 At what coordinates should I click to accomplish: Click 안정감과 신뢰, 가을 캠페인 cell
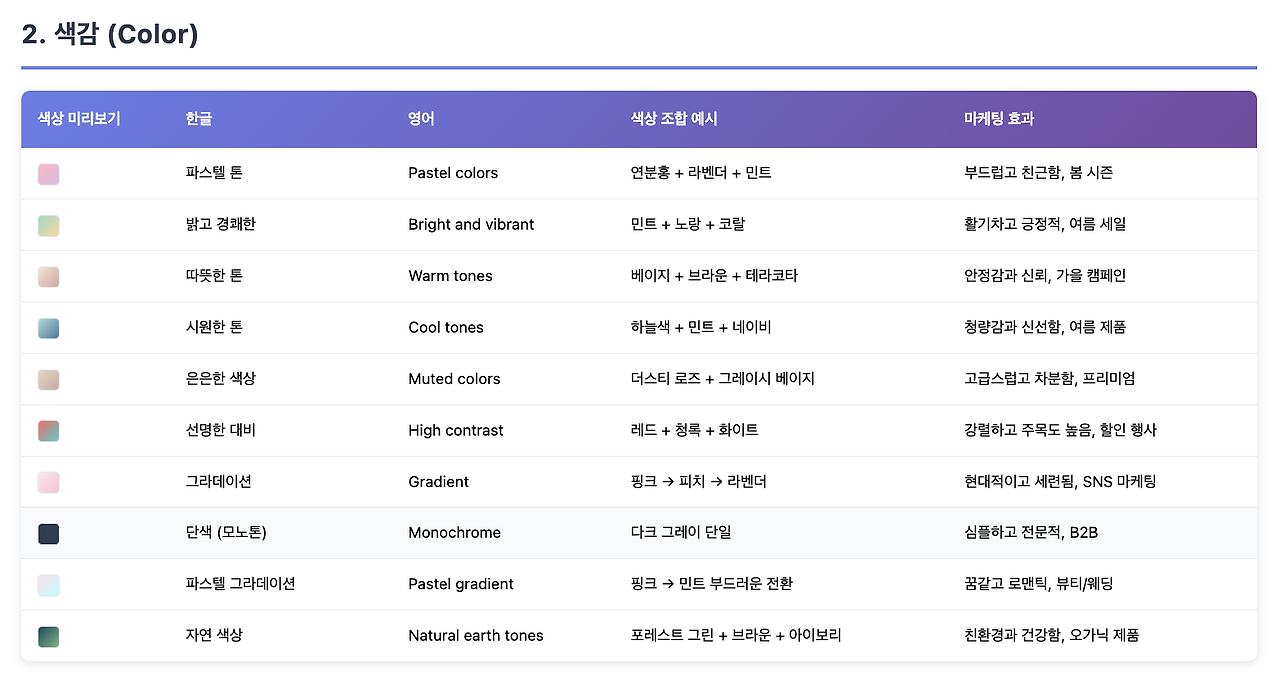tap(1045, 276)
